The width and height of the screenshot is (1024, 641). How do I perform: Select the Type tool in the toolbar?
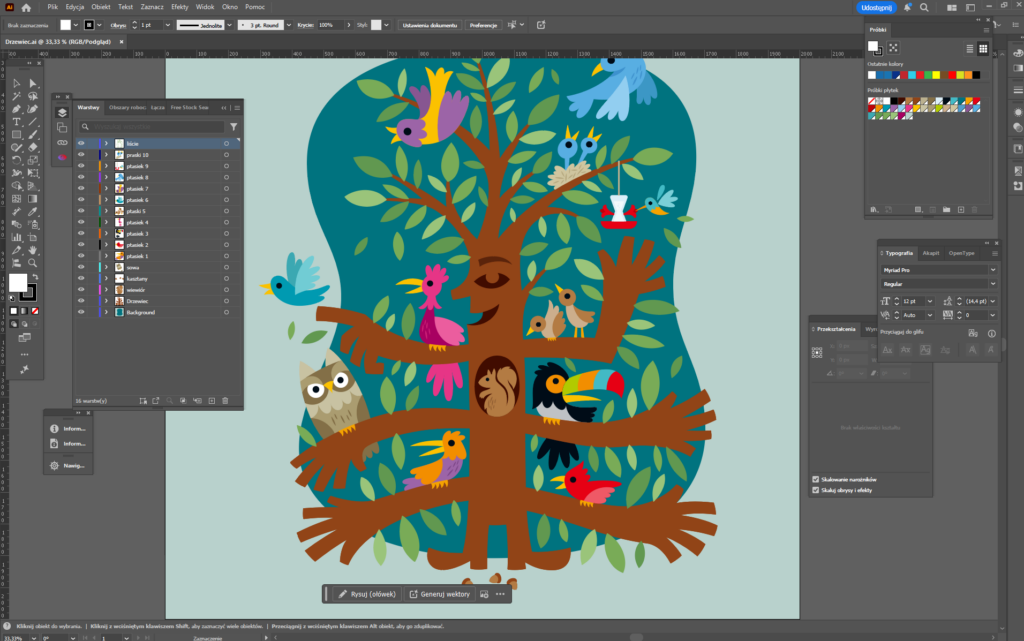pos(17,122)
